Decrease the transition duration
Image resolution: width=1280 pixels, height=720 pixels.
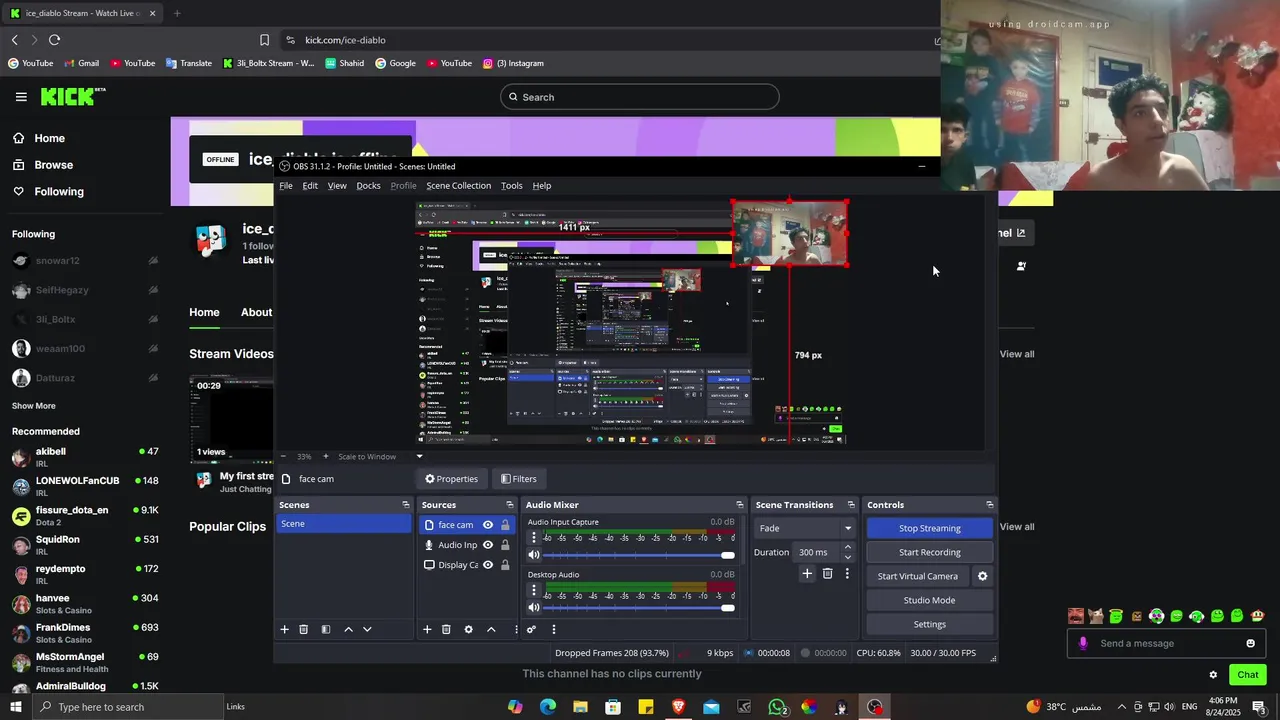848,556
